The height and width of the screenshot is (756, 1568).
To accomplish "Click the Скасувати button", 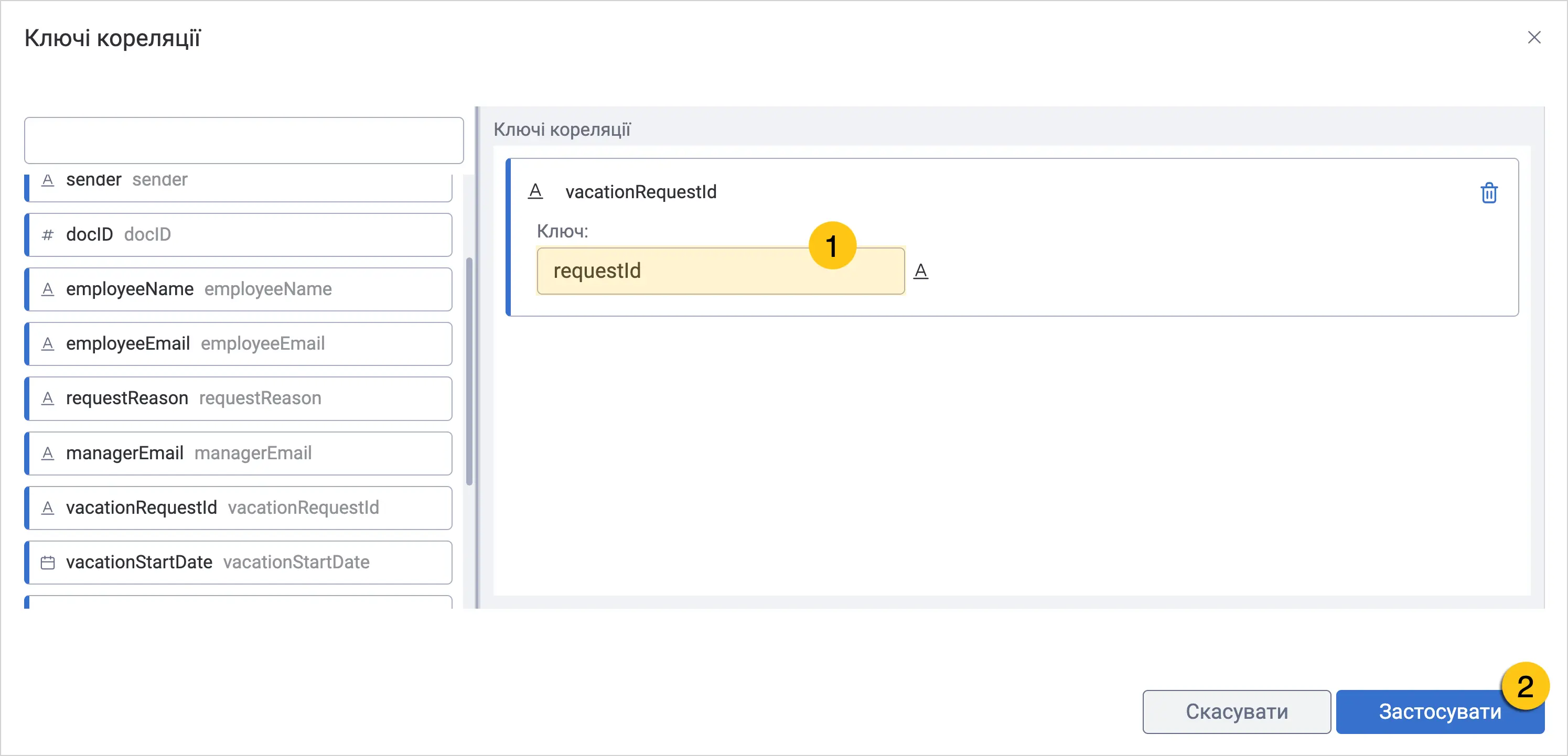I will (x=1236, y=711).
